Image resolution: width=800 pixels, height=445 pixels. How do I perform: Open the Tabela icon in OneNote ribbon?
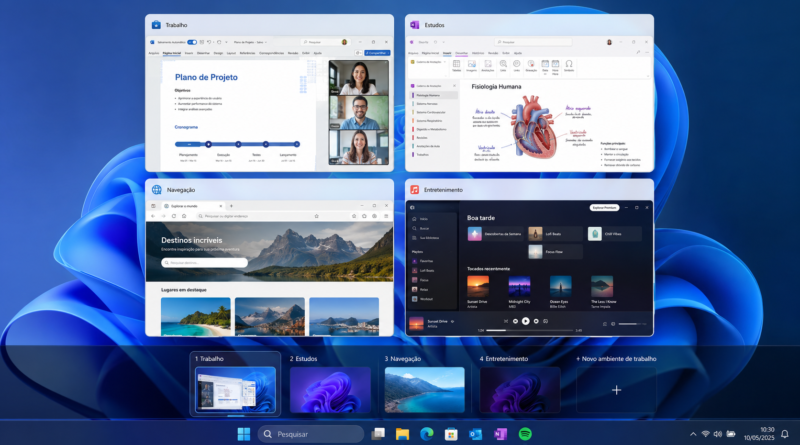coord(456,66)
